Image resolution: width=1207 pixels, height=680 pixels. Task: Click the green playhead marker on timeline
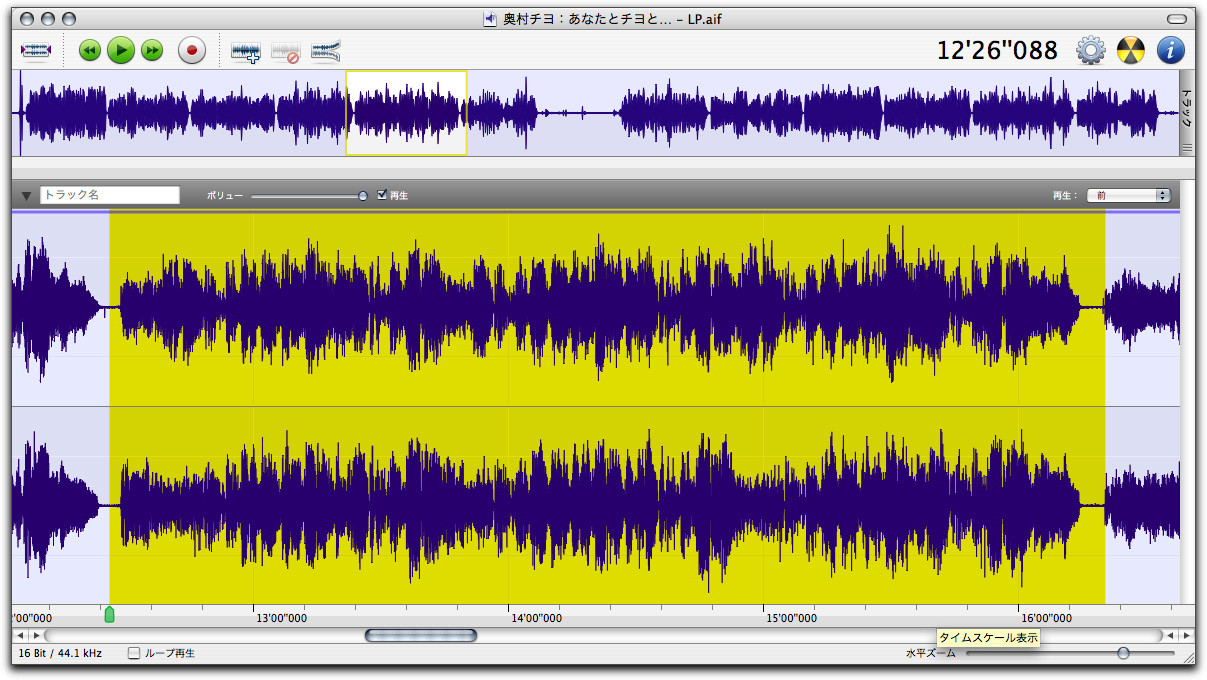tap(109, 614)
